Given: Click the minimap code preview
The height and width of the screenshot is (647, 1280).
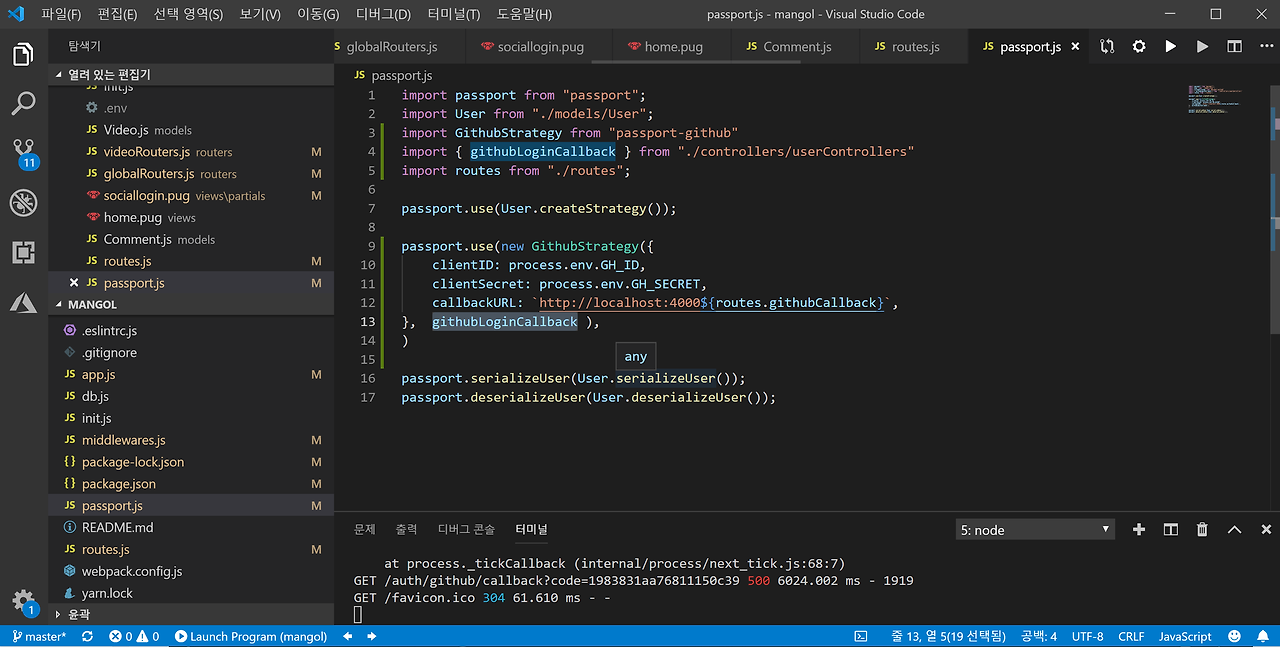Looking at the screenshot, I should point(1213,100).
